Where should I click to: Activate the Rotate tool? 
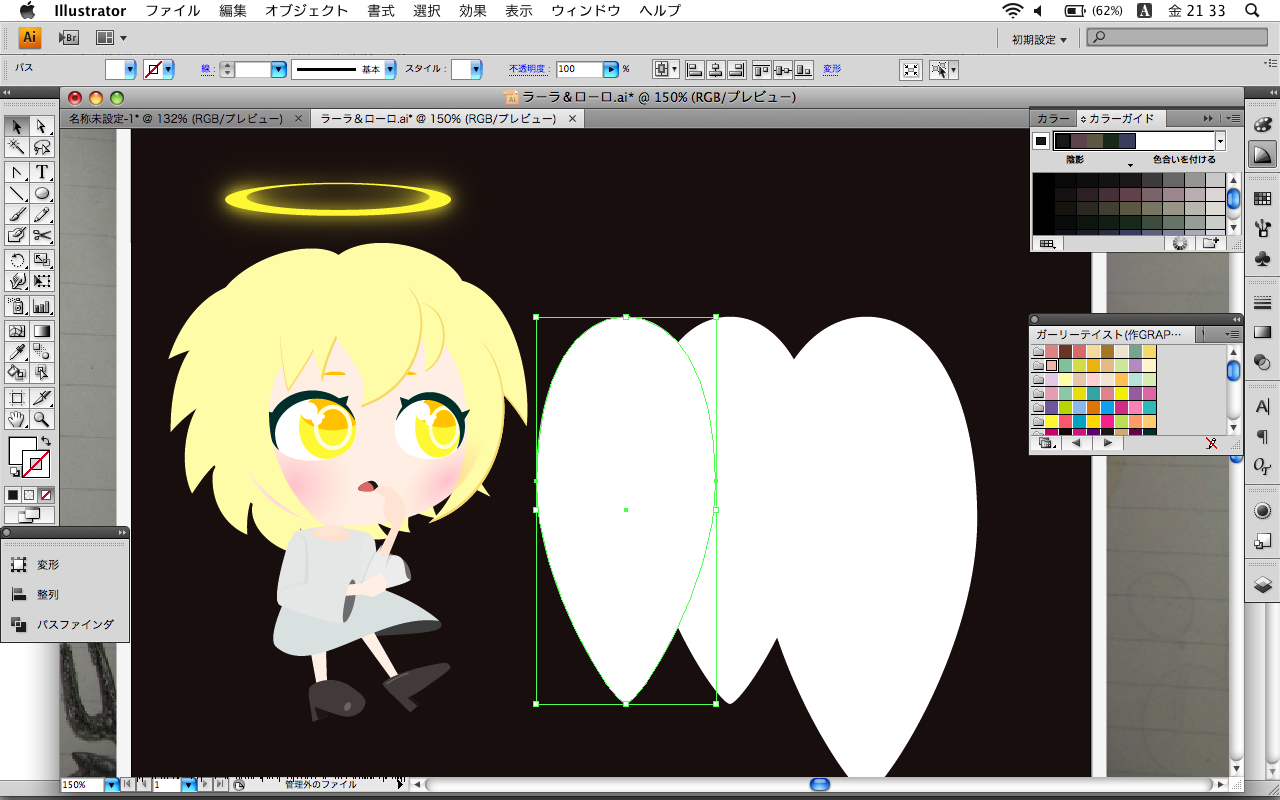[x=17, y=260]
